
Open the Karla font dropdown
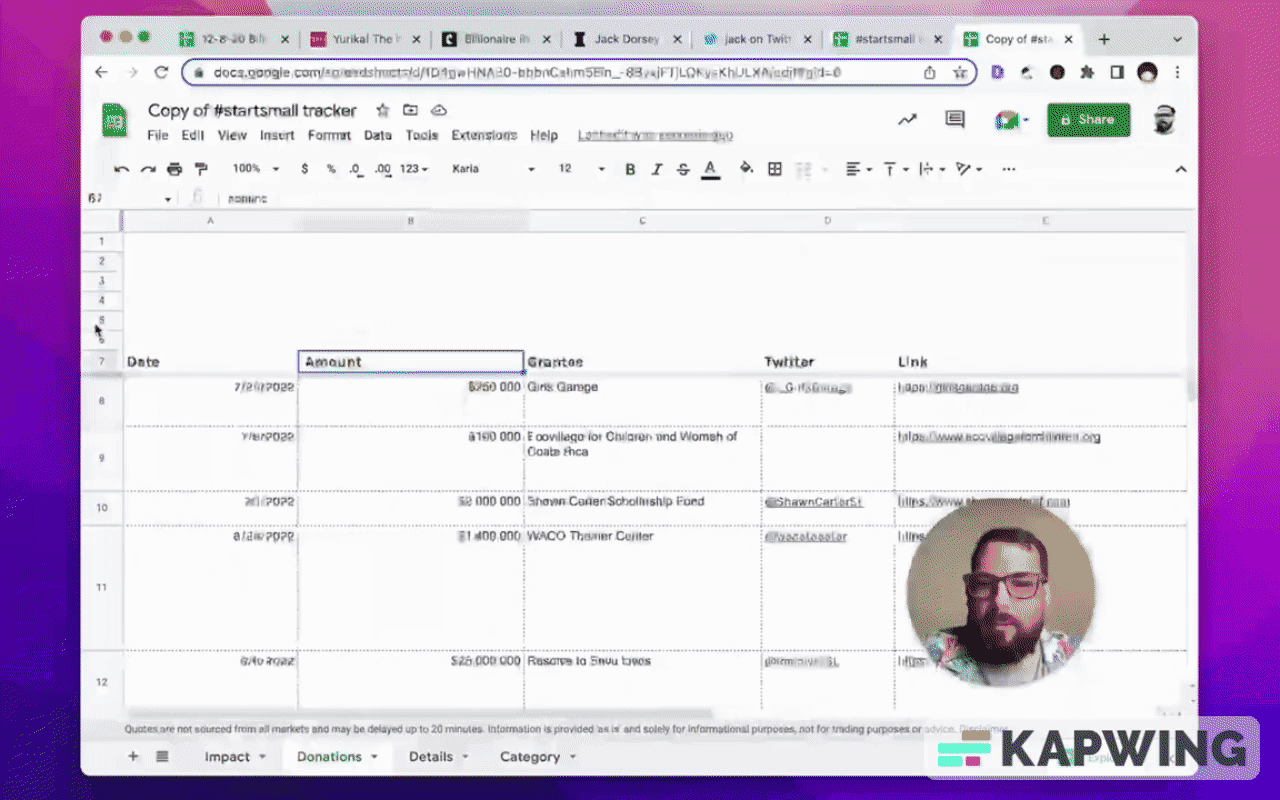pyautogui.click(x=494, y=169)
